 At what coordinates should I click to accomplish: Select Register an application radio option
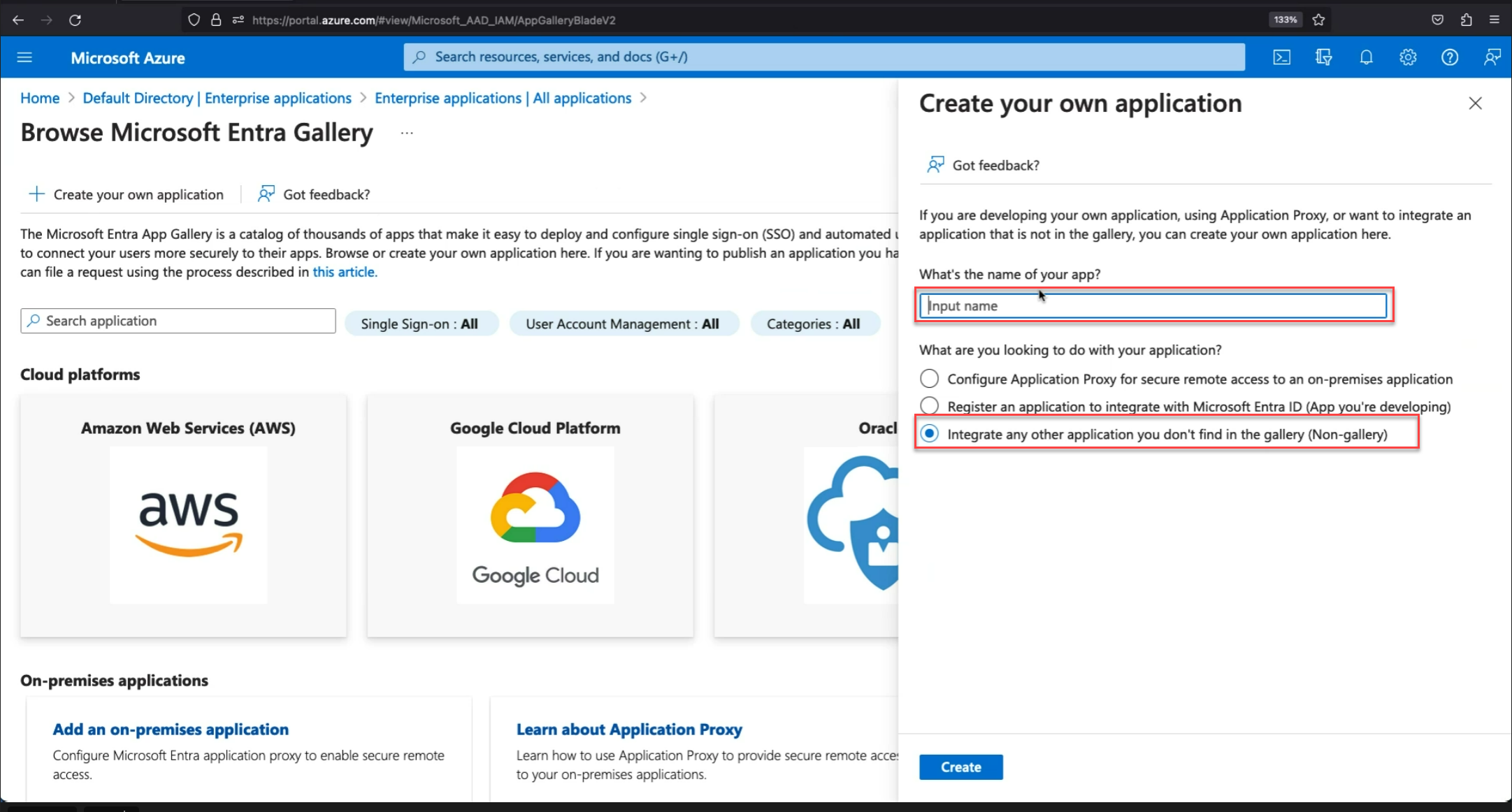pyautogui.click(x=930, y=405)
